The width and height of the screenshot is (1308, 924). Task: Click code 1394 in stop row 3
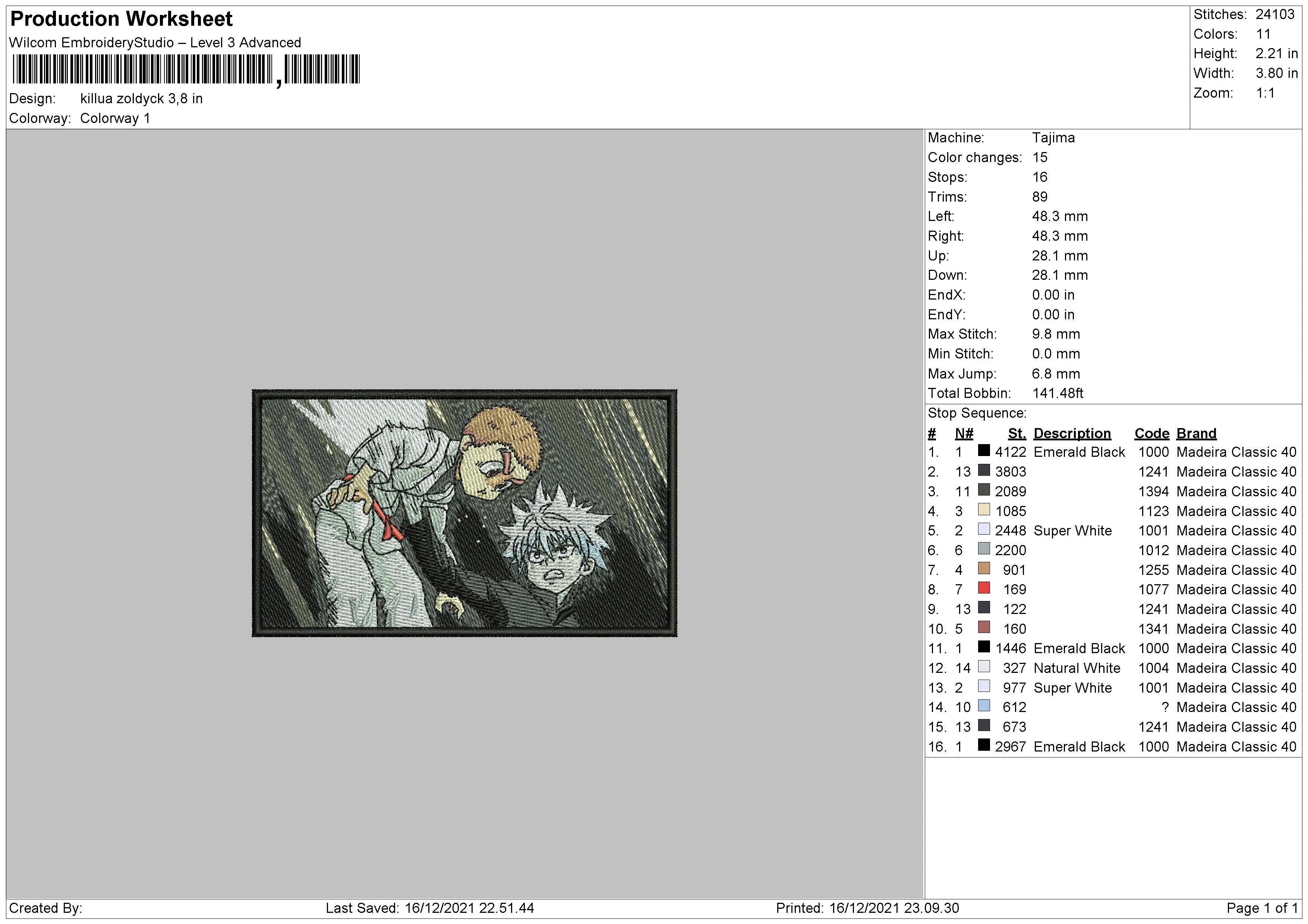click(x=1153, y=491)
